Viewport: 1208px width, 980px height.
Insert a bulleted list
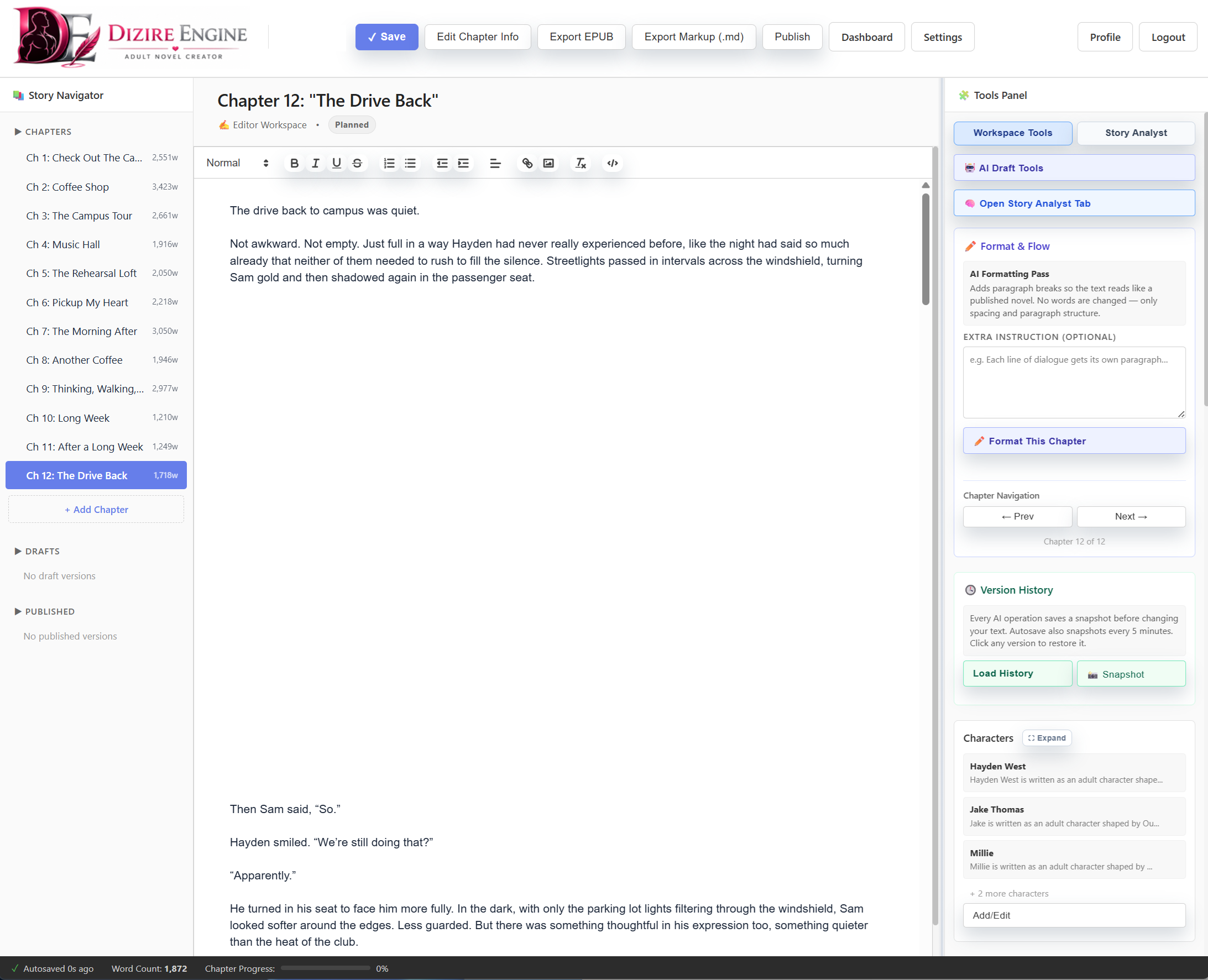point(410,163)
